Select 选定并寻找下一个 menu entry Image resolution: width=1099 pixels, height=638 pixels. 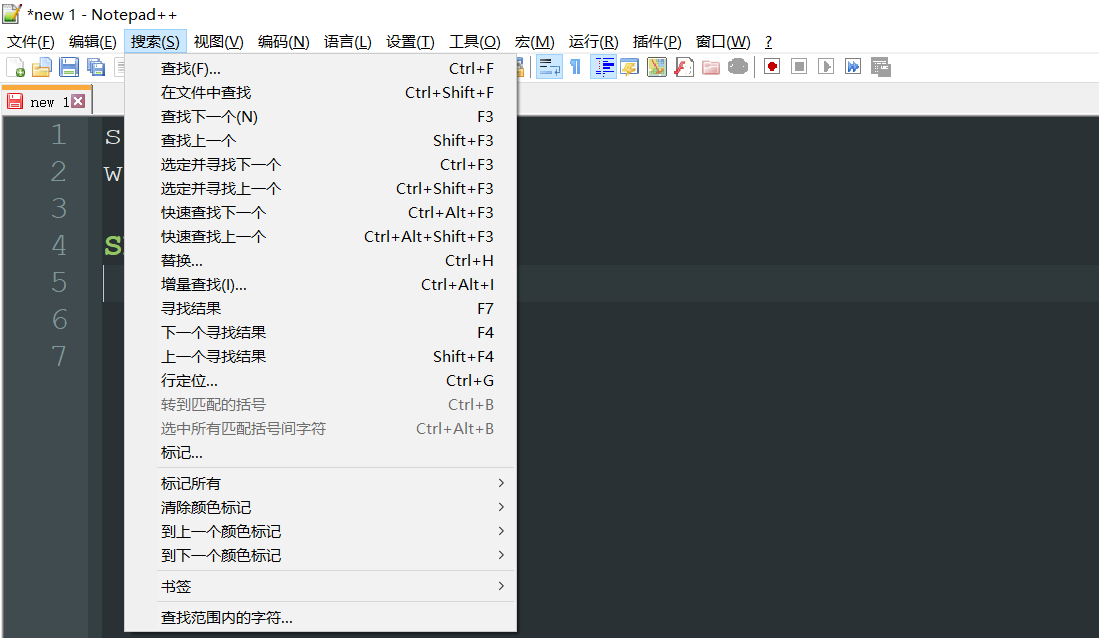pos(320,165)
